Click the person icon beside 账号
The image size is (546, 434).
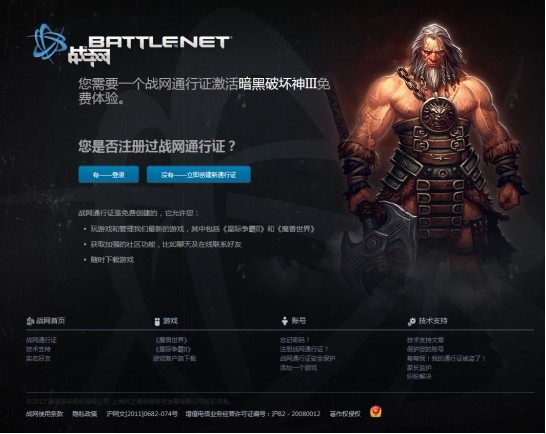pos(285,321)
